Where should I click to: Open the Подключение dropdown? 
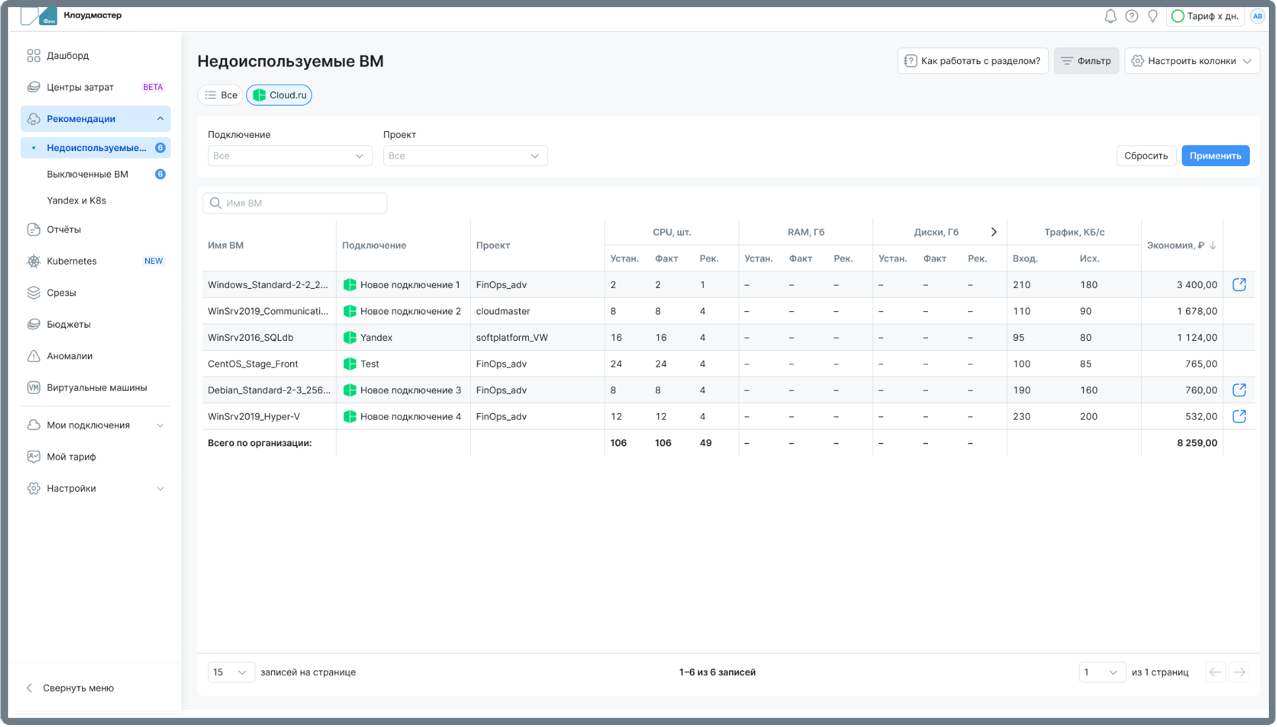click(x=290, y=156)
